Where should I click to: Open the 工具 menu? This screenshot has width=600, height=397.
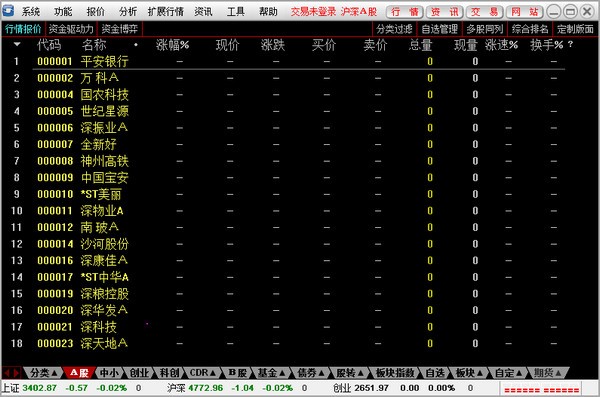(236, 11)
